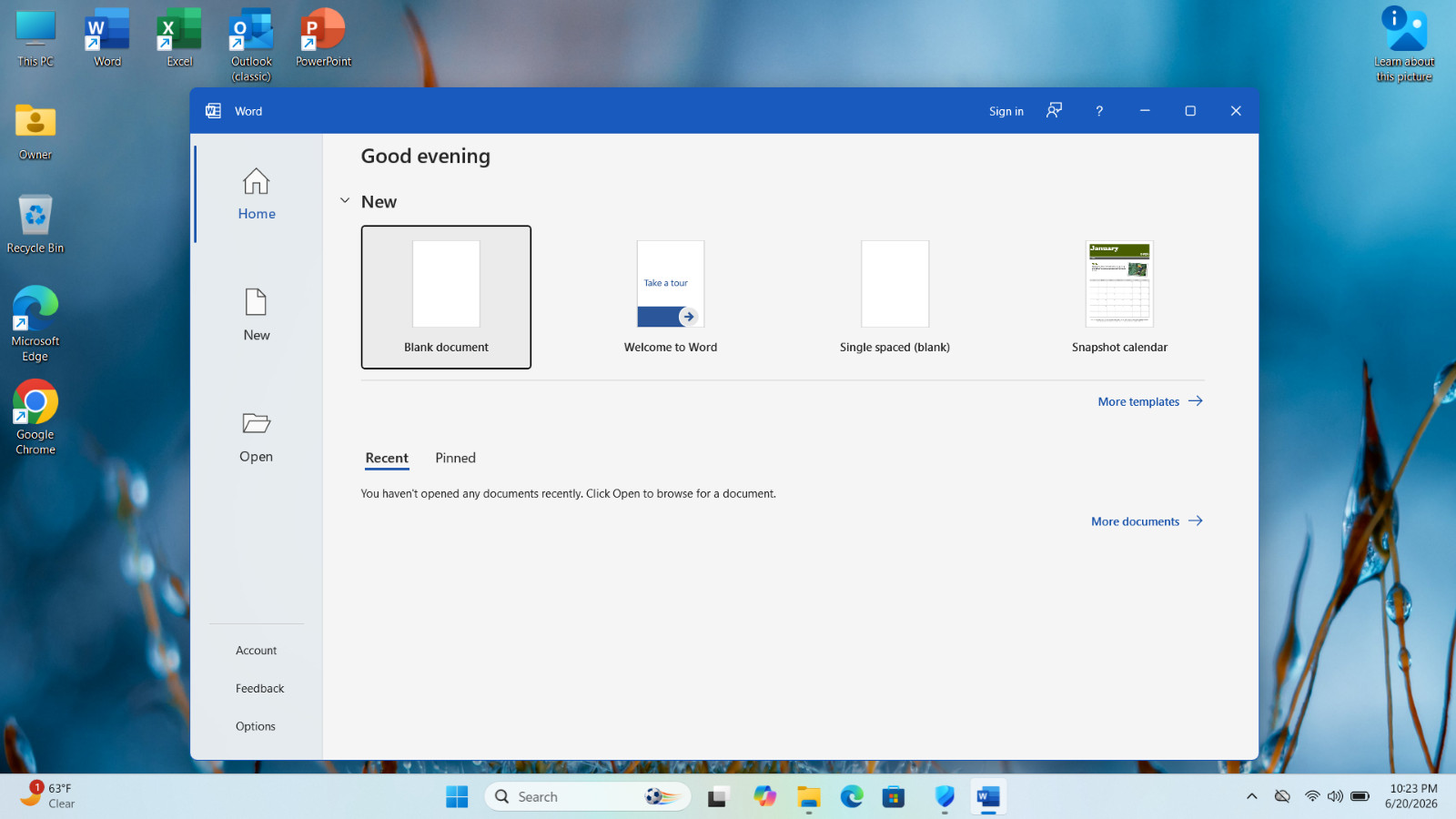Open Microsoft Edge from the taskbar
The width and height of the screenshot is (1456, 819).
[852, 797]
